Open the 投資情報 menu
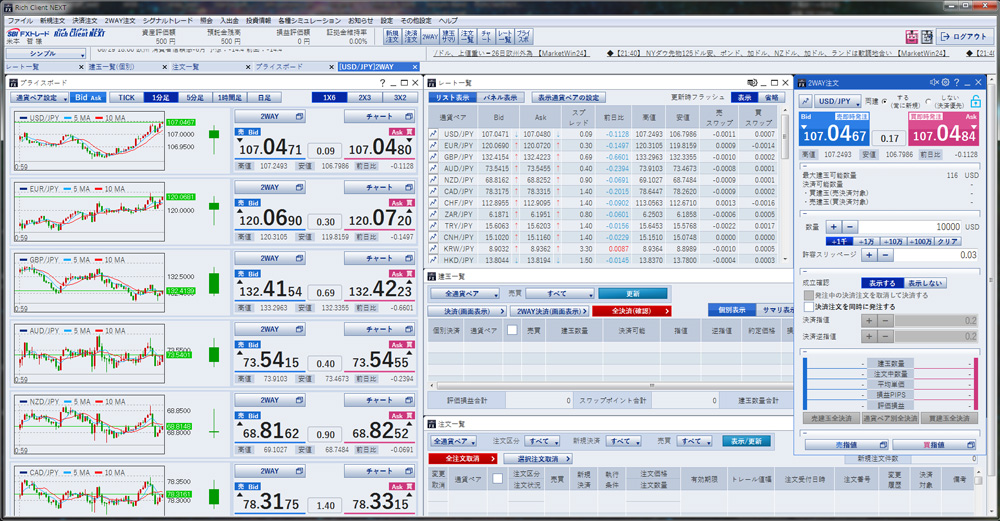The image size is (1000, 521). click(x=258, y=20)
